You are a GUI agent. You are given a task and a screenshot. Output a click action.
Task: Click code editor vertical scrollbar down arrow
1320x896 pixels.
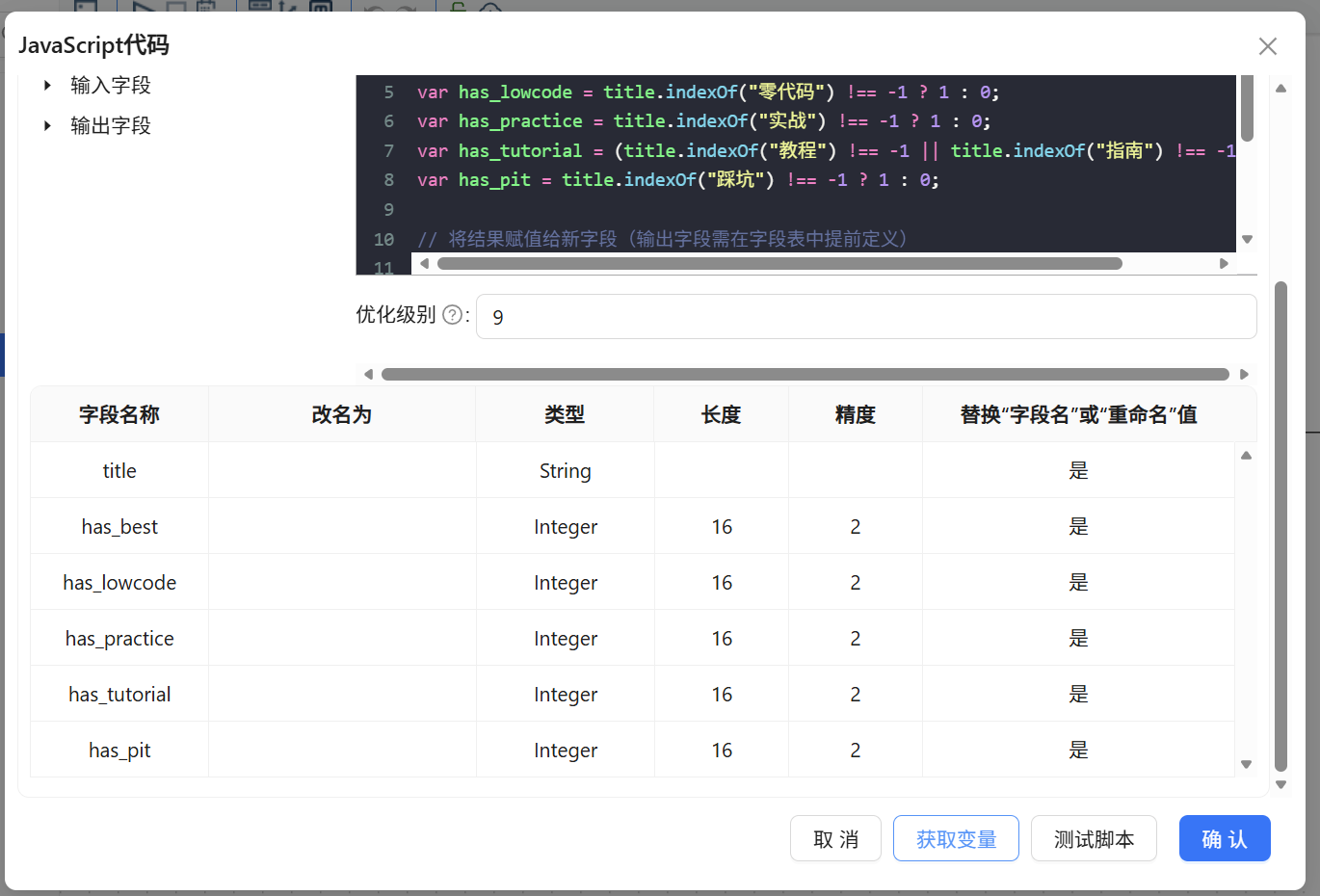[x=1247, y=239]
